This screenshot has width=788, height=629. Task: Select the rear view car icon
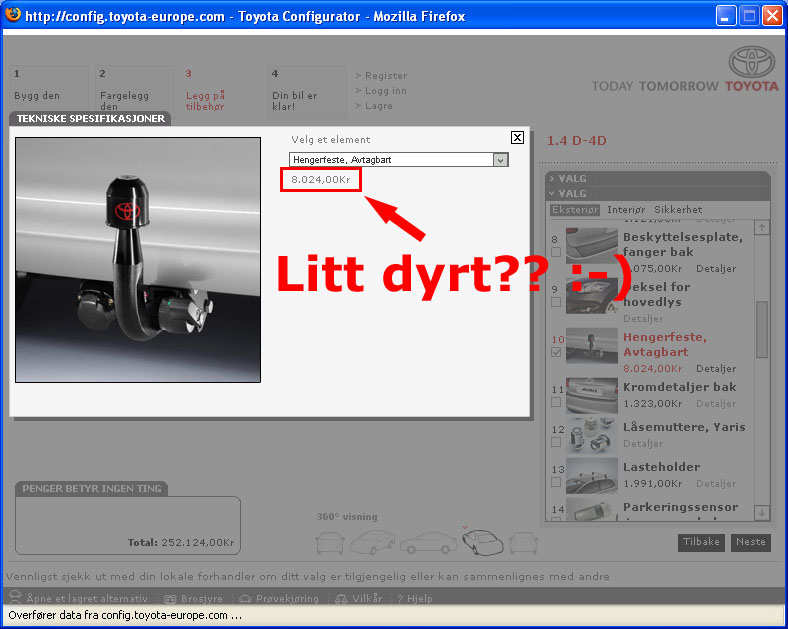coord(523,544)
